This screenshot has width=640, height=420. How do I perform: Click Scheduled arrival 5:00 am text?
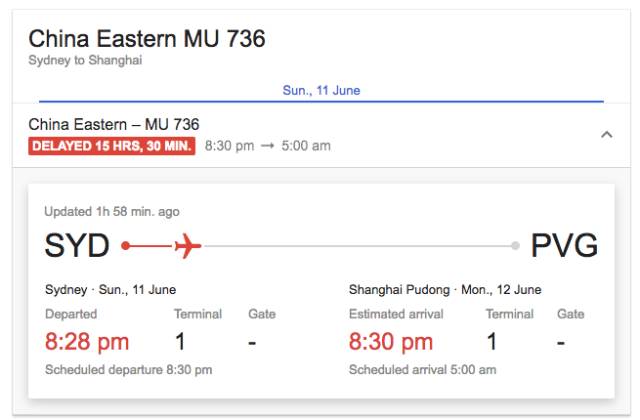(423, 370)
